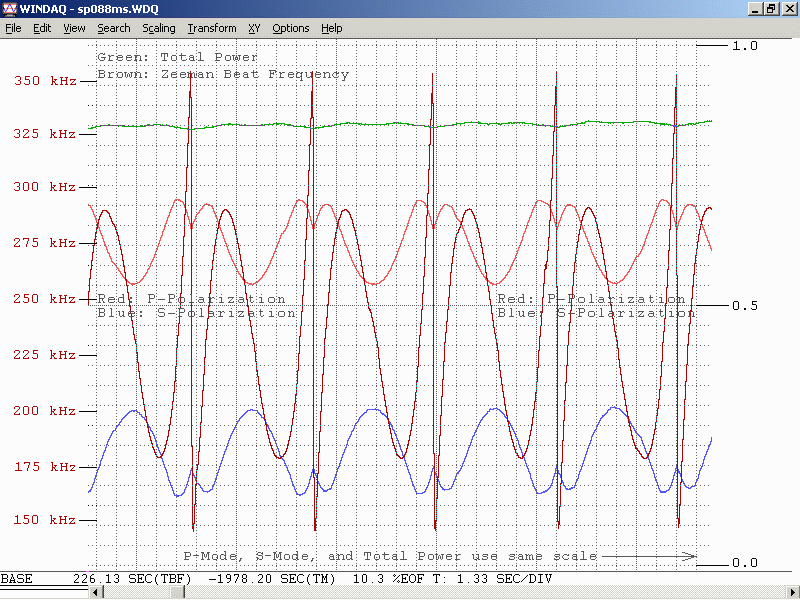Open the Help menu
This screenshot has width=800, height=600.
pos(332,28)
